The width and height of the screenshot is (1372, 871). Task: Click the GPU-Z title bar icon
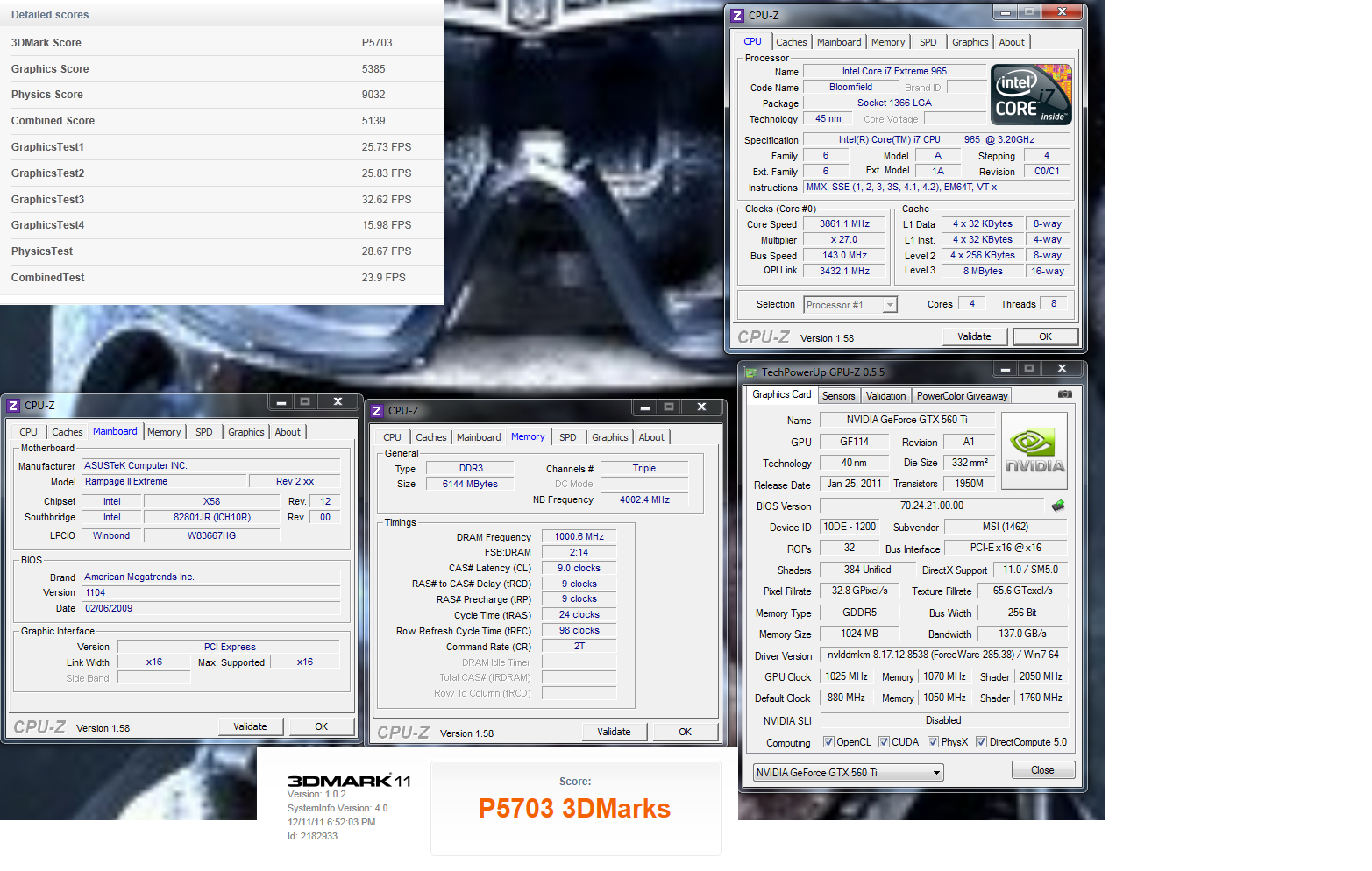coord(750,372)
